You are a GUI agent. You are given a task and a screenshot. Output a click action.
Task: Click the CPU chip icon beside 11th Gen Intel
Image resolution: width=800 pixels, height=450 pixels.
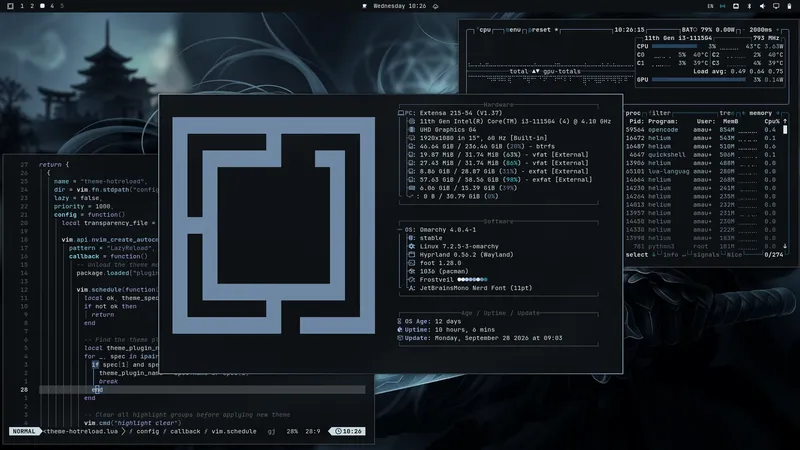tap(412, 121)
